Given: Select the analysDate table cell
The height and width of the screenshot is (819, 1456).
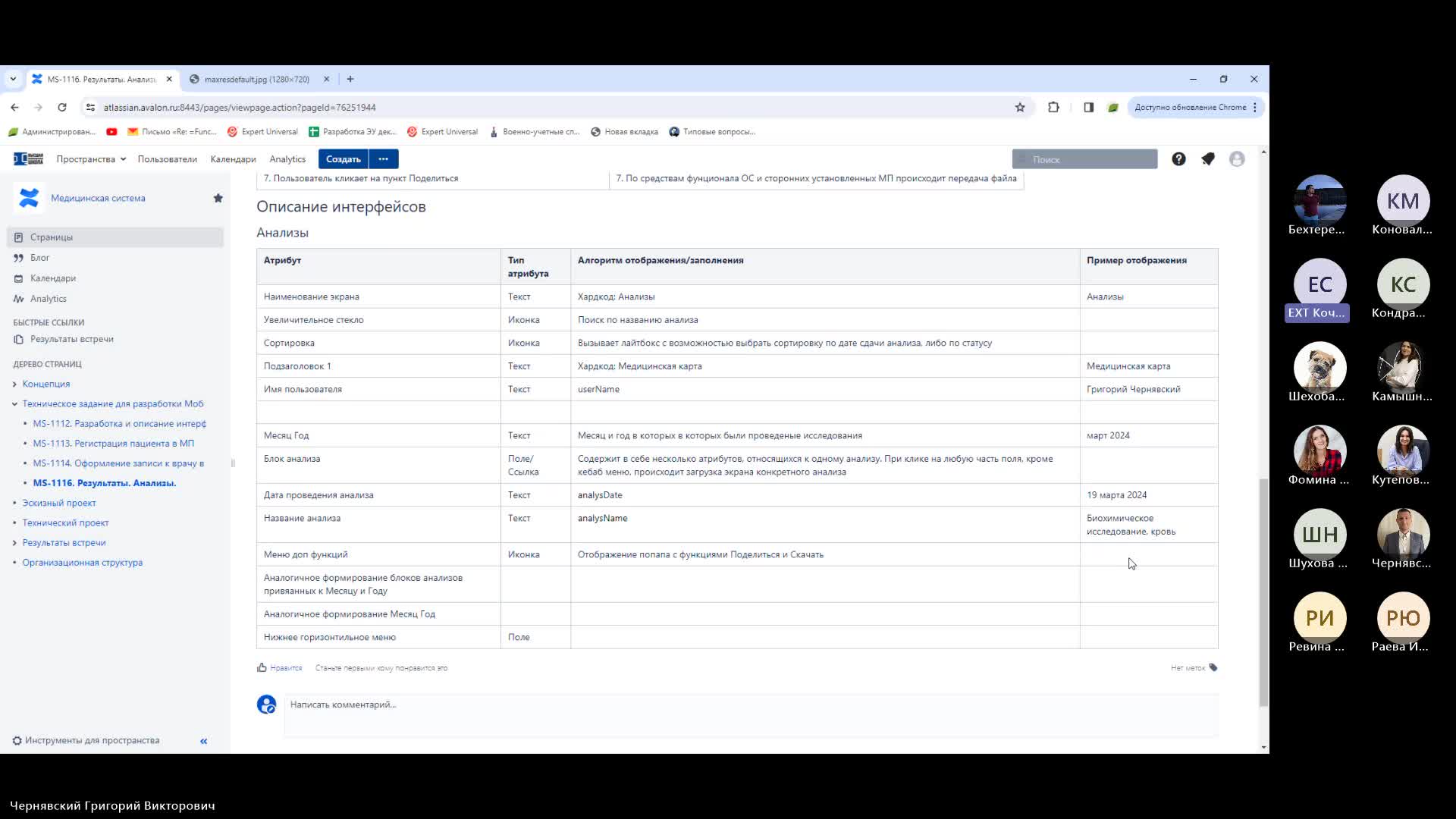Looking at the screenshot, I should tap(825, 494).
